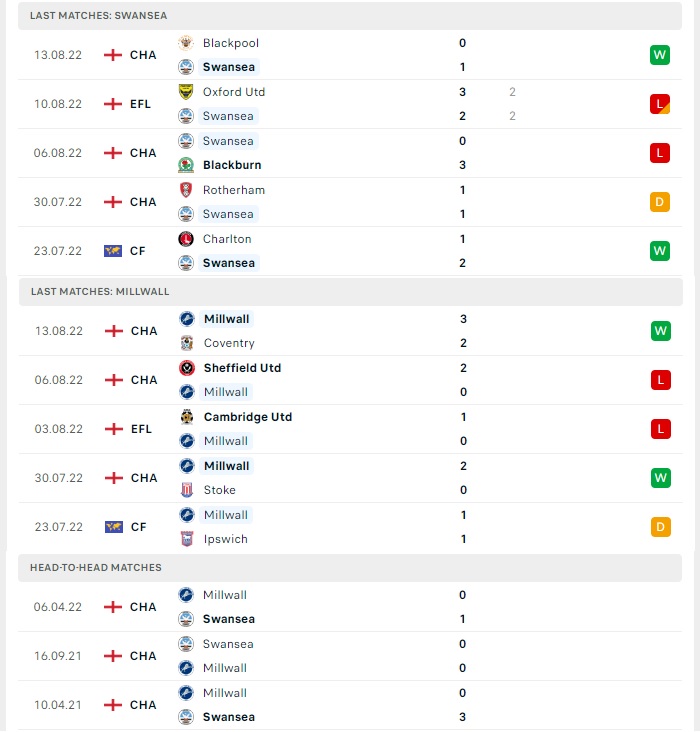Click the Sheffield Utd crest icon
This screenshot has width=700, height=732.
point(187,368)
